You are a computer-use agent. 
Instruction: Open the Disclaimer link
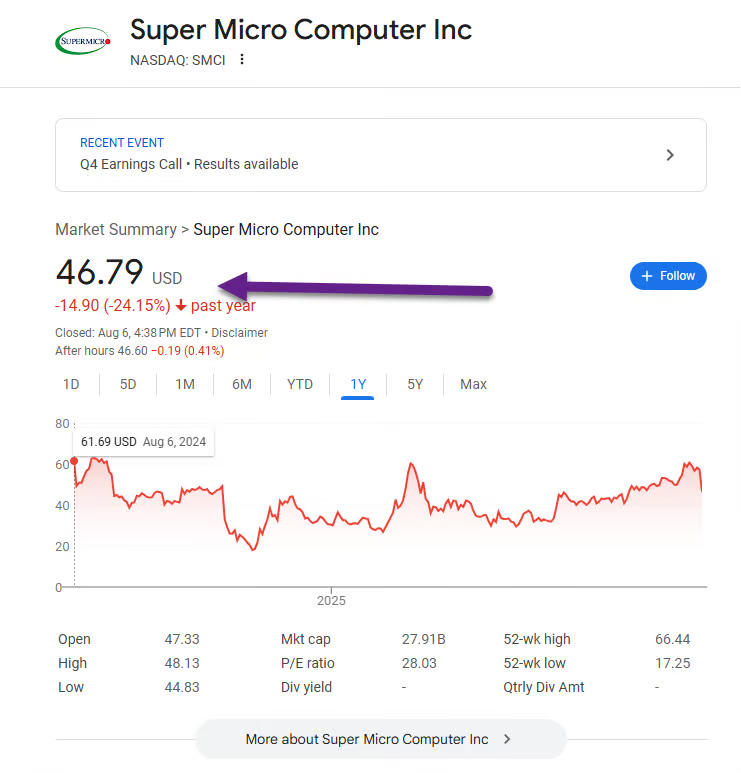(240, 333)
